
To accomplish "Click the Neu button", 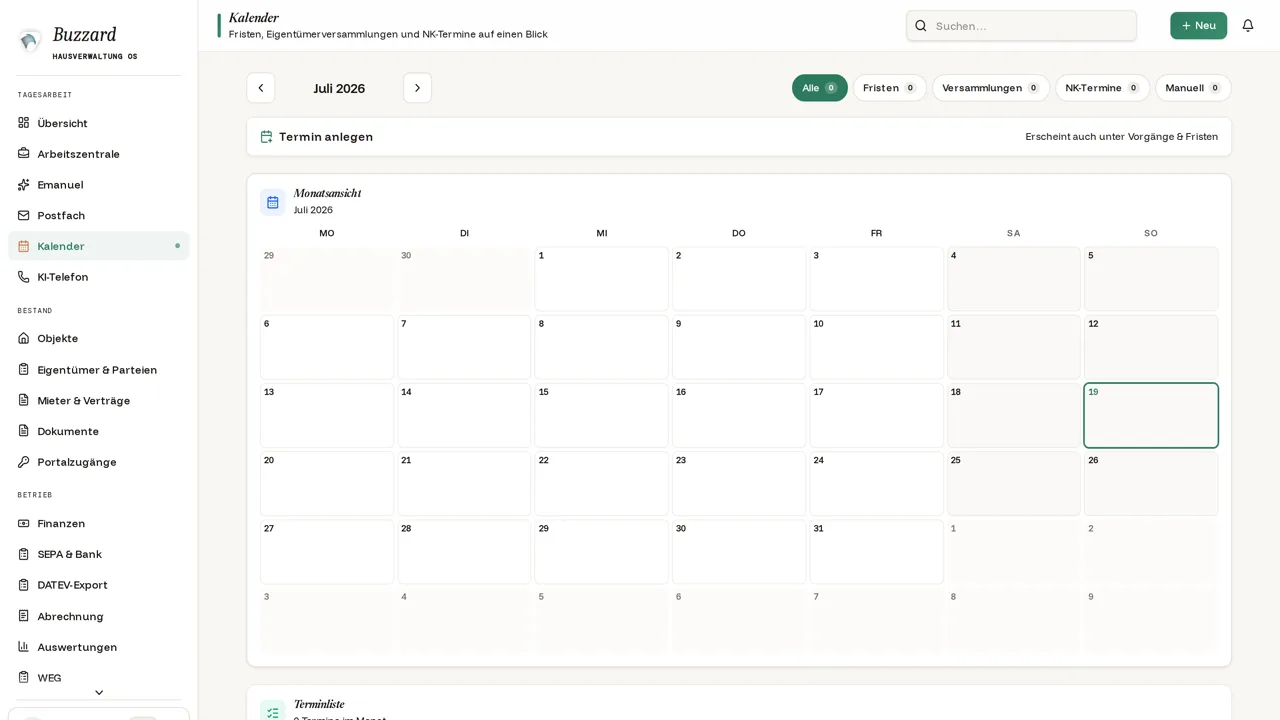I will point(1198,26).
